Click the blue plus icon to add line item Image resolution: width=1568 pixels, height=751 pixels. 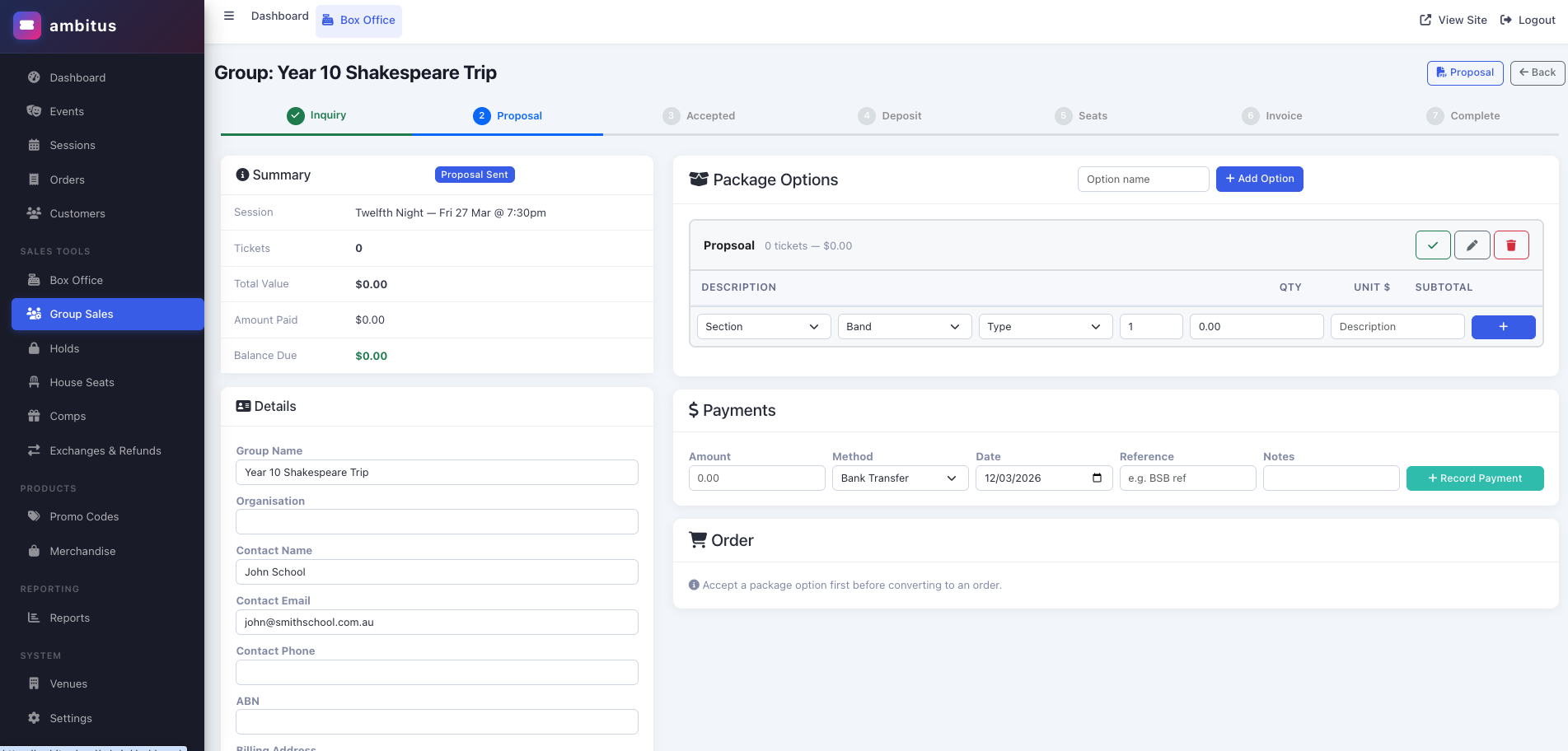click(x=1503, y=327)
